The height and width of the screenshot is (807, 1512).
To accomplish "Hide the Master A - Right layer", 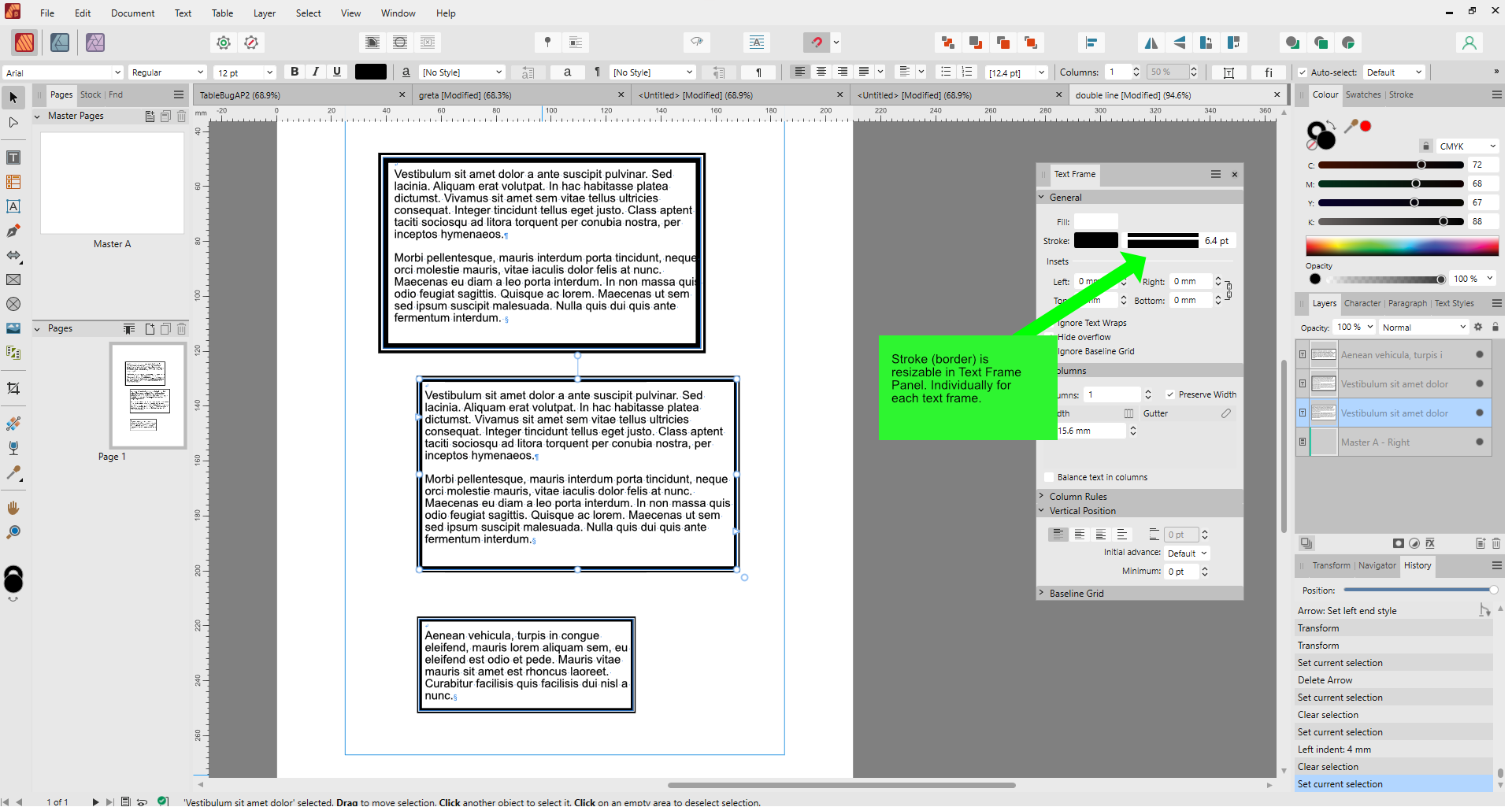I will pyautogui.click(x=1479, y=442).
